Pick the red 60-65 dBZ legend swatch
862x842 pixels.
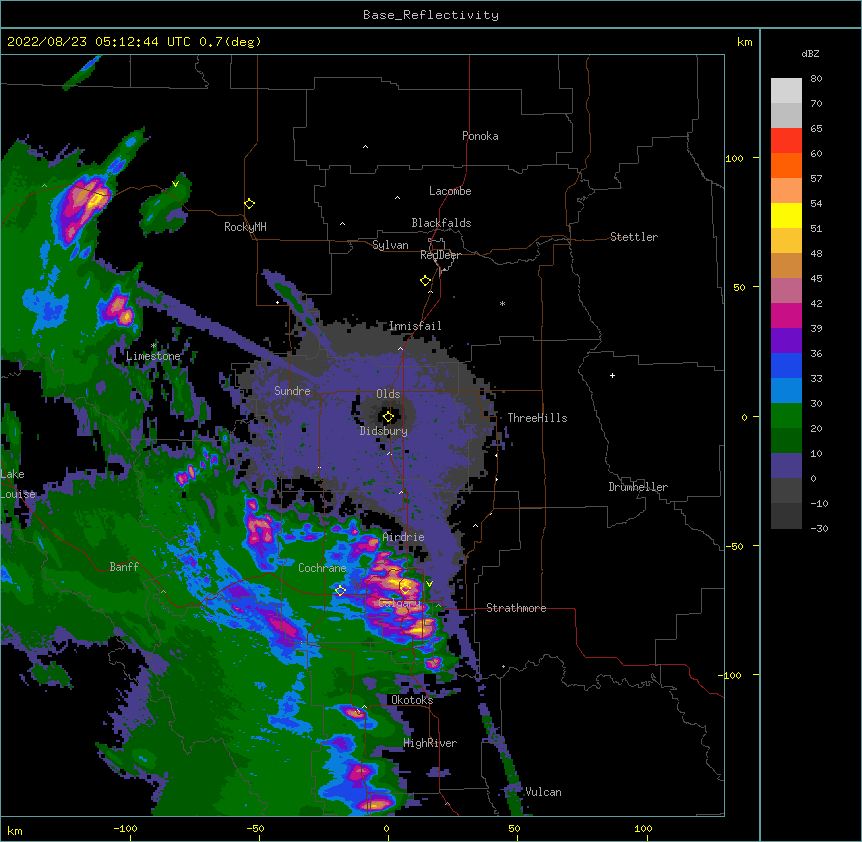786,141
